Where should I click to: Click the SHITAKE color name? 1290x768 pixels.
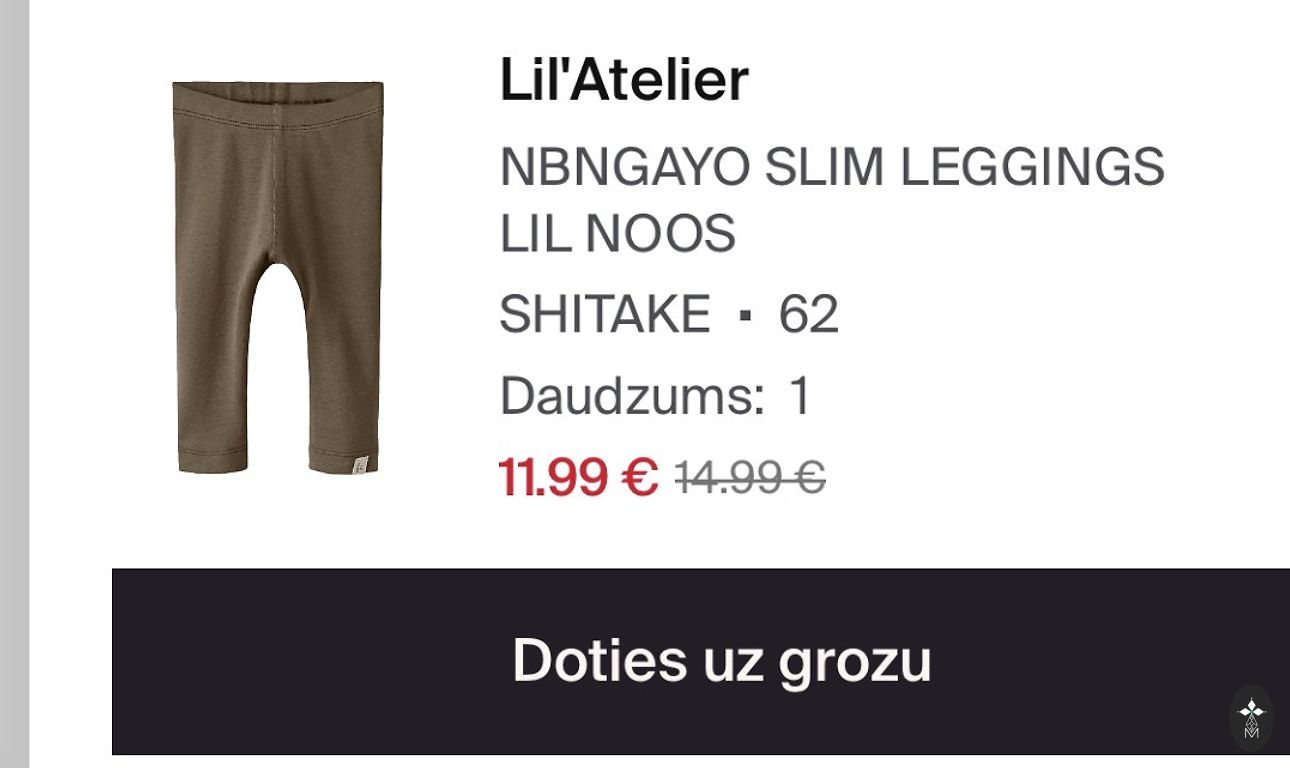(x=605, y=314)
